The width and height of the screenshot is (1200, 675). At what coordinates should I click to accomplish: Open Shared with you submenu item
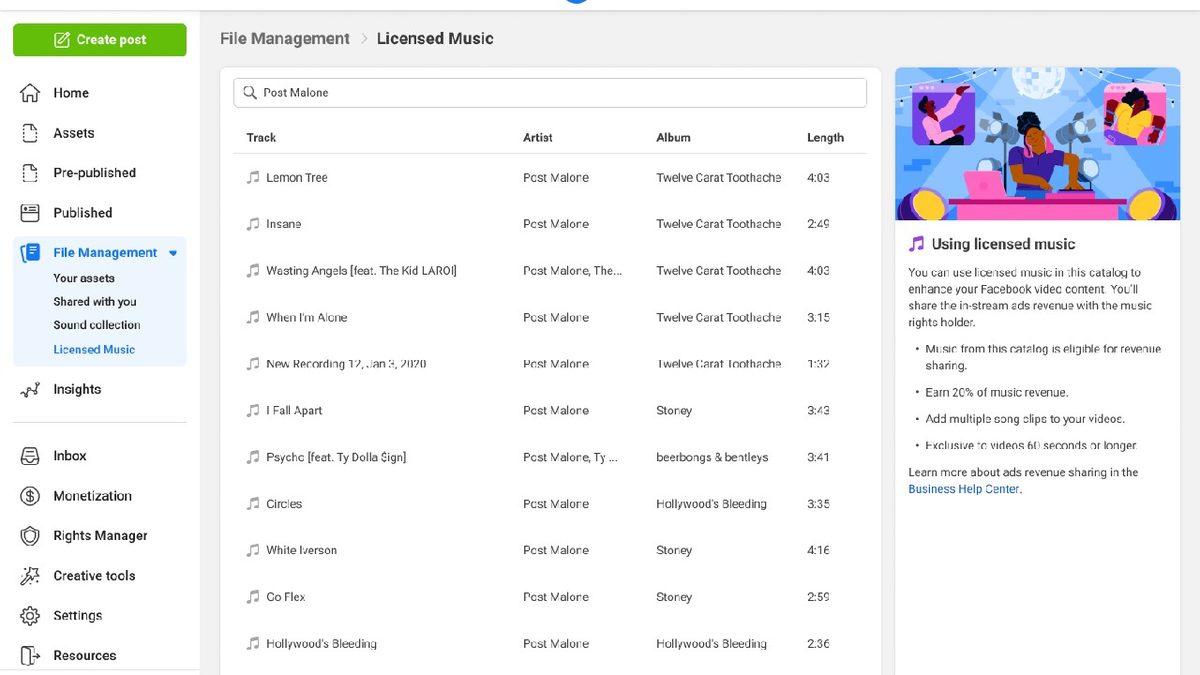(95, 302)
